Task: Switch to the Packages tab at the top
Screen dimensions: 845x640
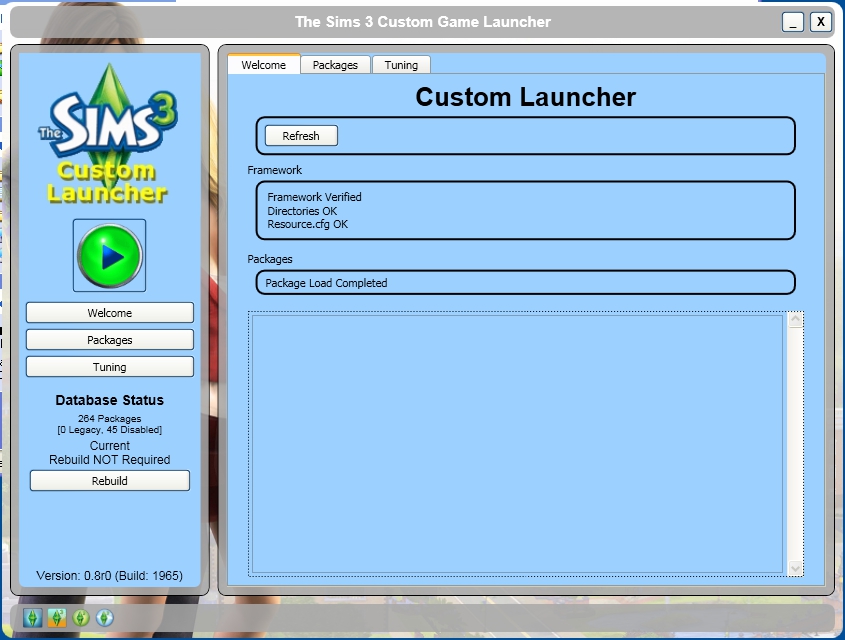Action: 335,64
